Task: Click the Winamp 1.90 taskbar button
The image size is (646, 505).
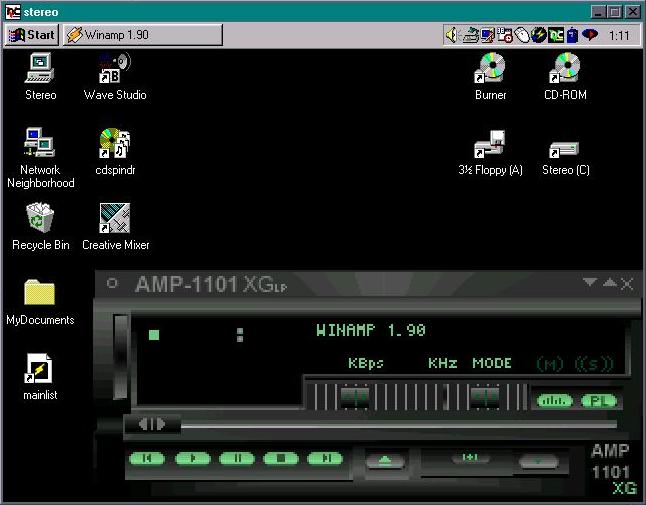Action: pos(143,35)
